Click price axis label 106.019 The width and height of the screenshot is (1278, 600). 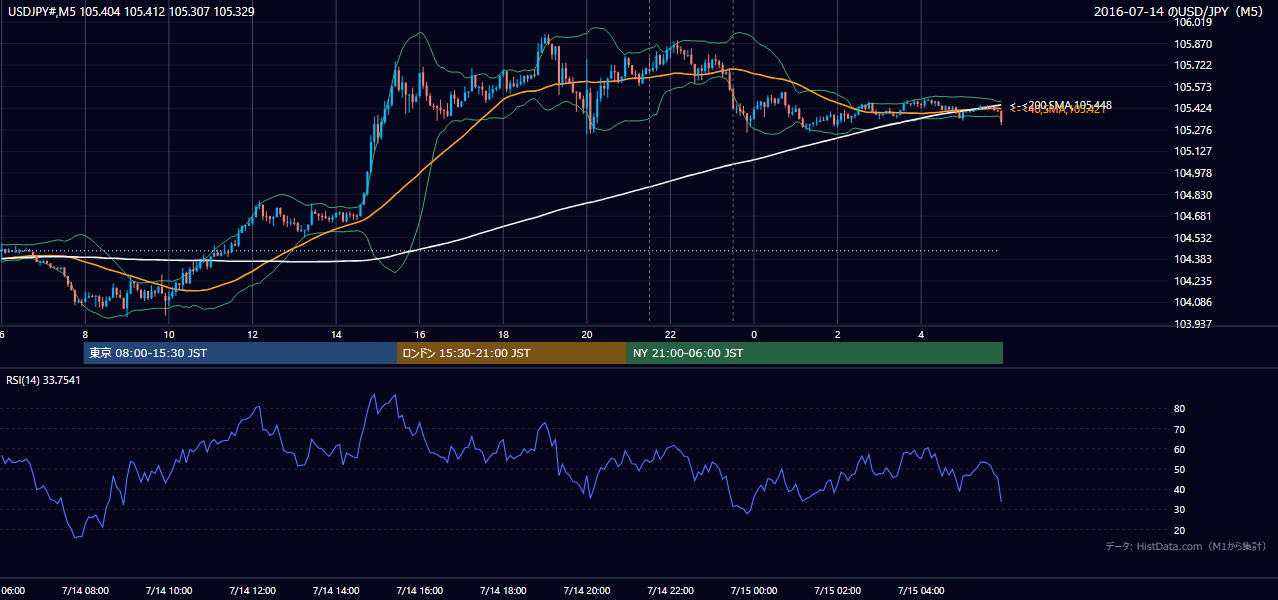pyautogui.click(x=1193, y=22)
